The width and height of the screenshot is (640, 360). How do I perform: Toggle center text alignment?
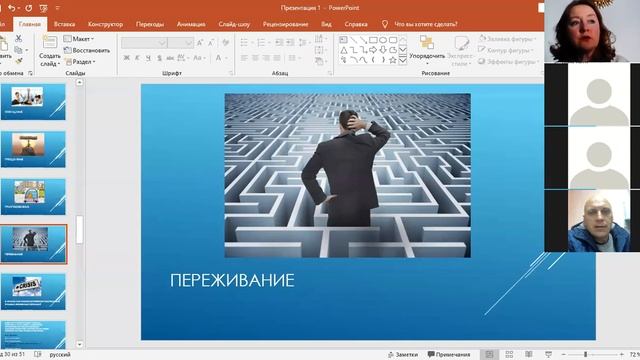click(255, 58)
